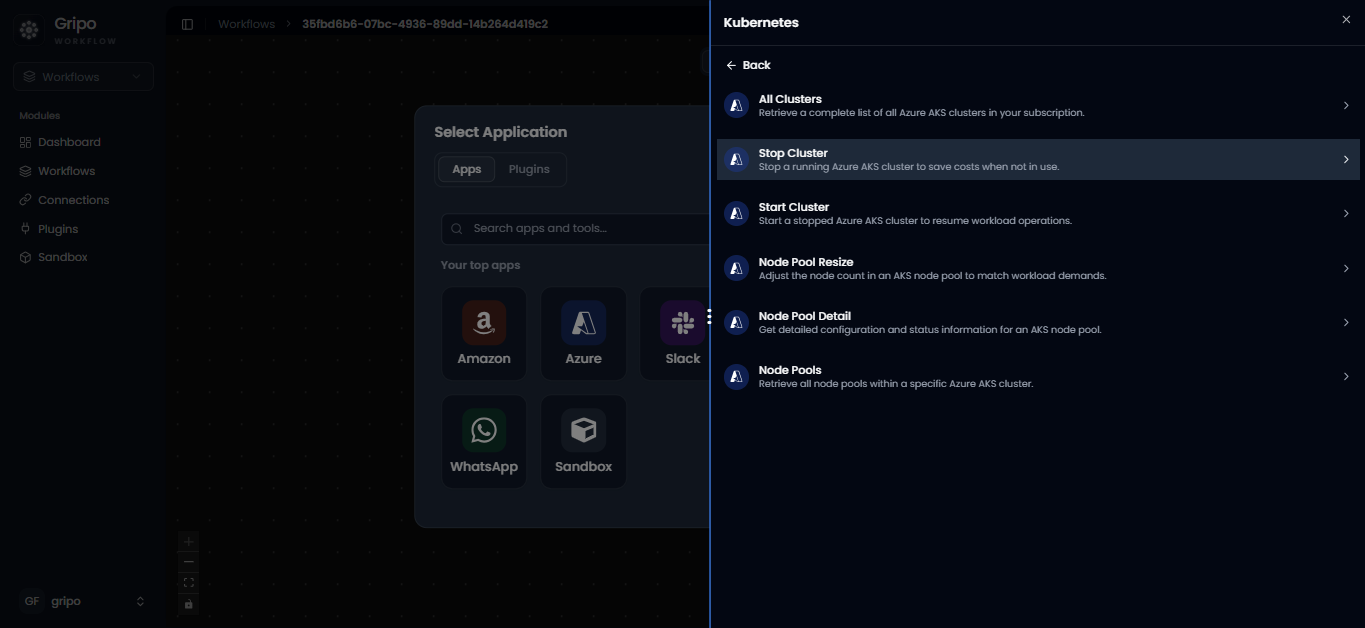This screenshot has height=628, width=1365.
Task: Click the canvas lock icon
Action: (x=189, y=604)
